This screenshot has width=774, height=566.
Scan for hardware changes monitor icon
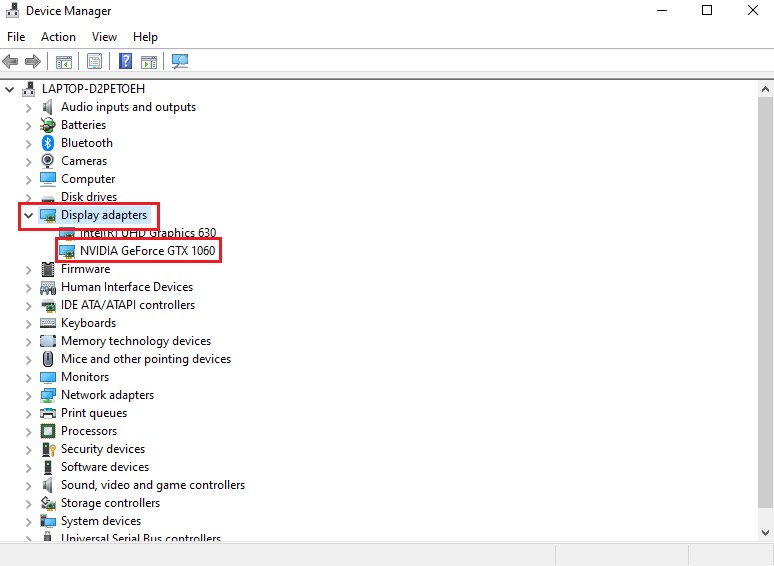click(x=180, y=61)
